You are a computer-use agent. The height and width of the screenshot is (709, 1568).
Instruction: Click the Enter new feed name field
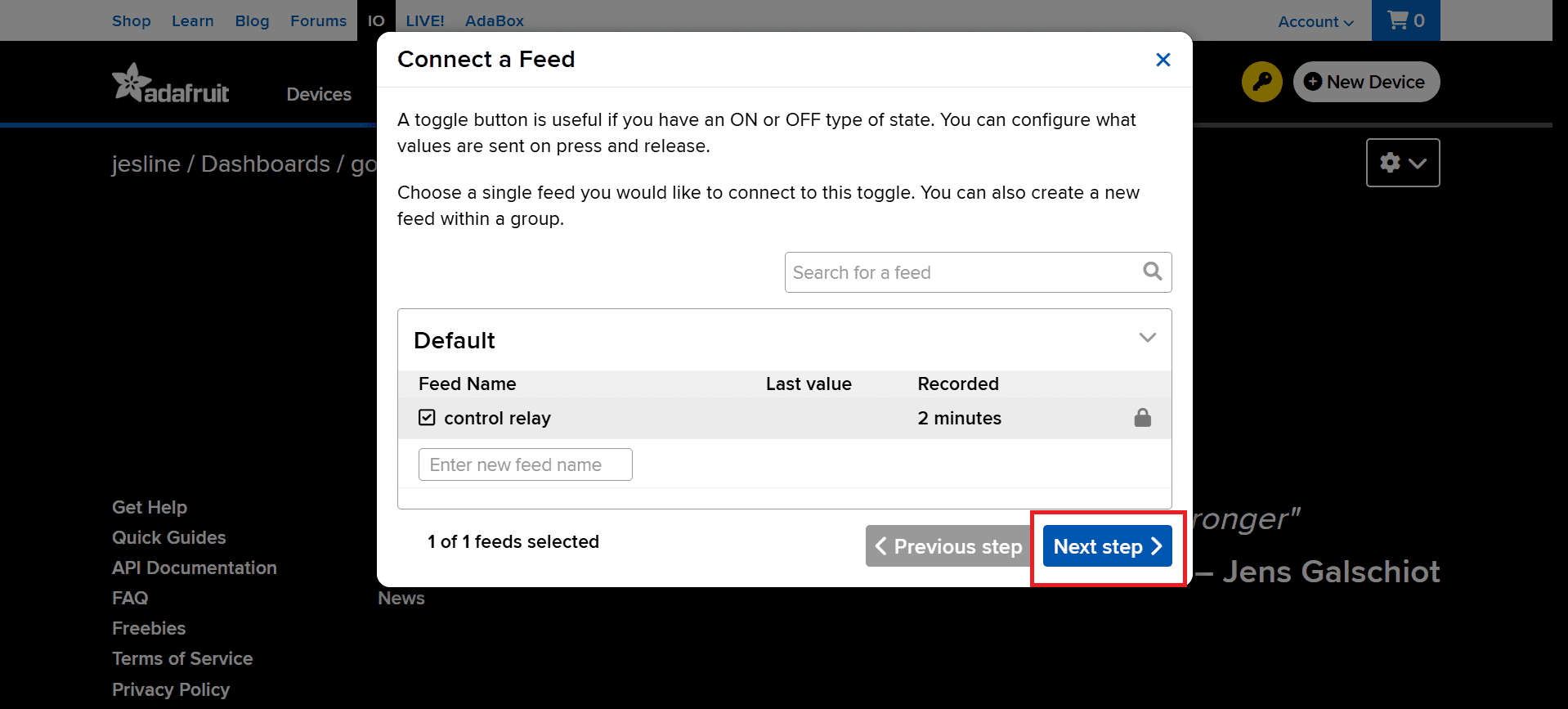(x=525, y=464)
